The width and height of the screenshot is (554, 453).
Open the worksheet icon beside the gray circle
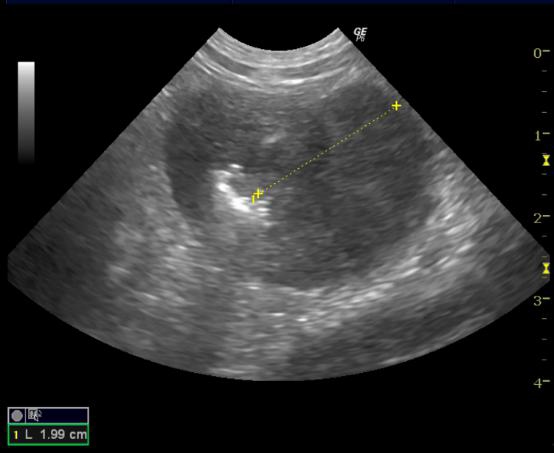[x=35, y=415]
